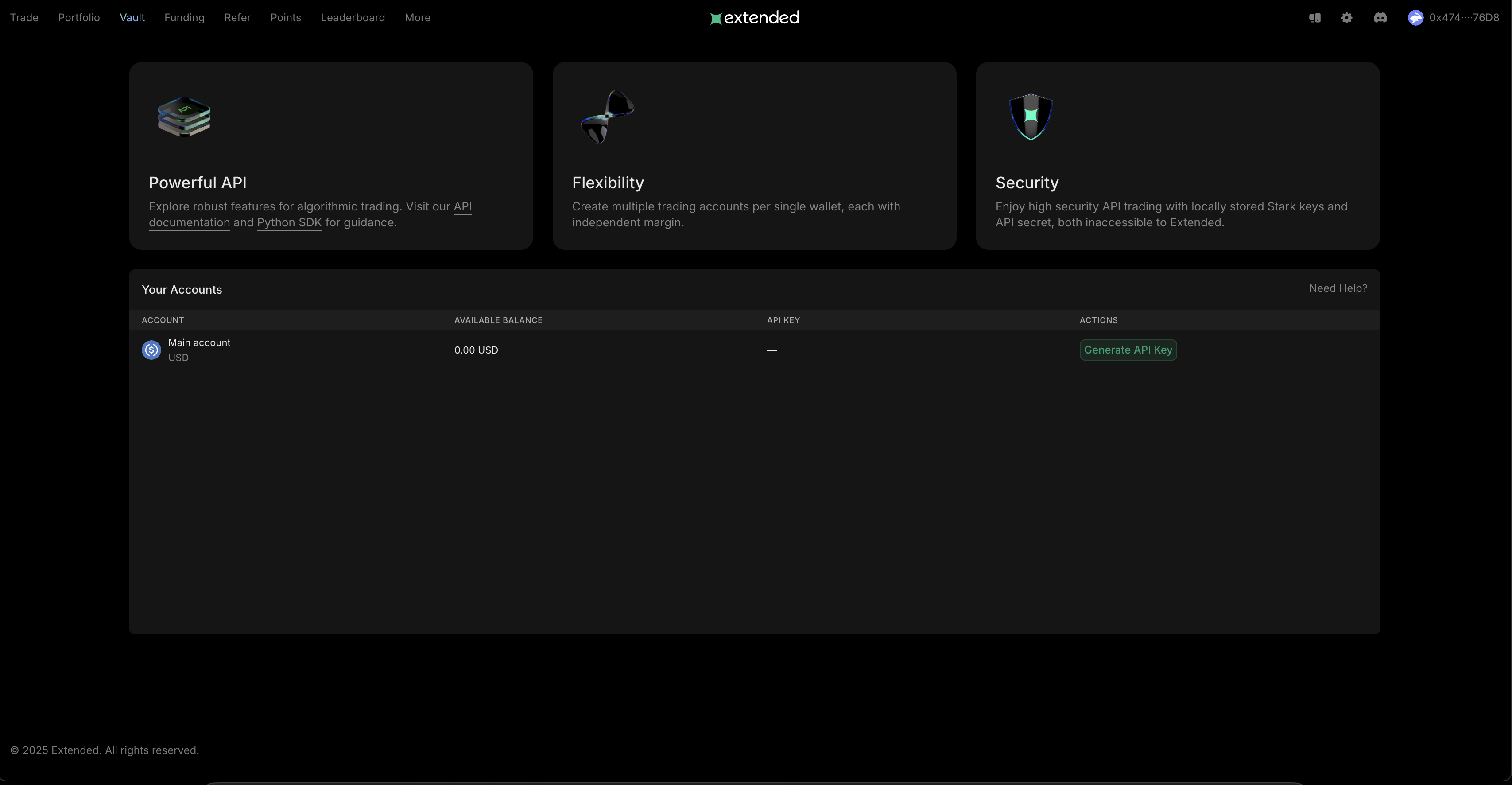Viewport: 1512px width, 785px height.
Task: Click the Extended logo
Action: click(754, 18)
